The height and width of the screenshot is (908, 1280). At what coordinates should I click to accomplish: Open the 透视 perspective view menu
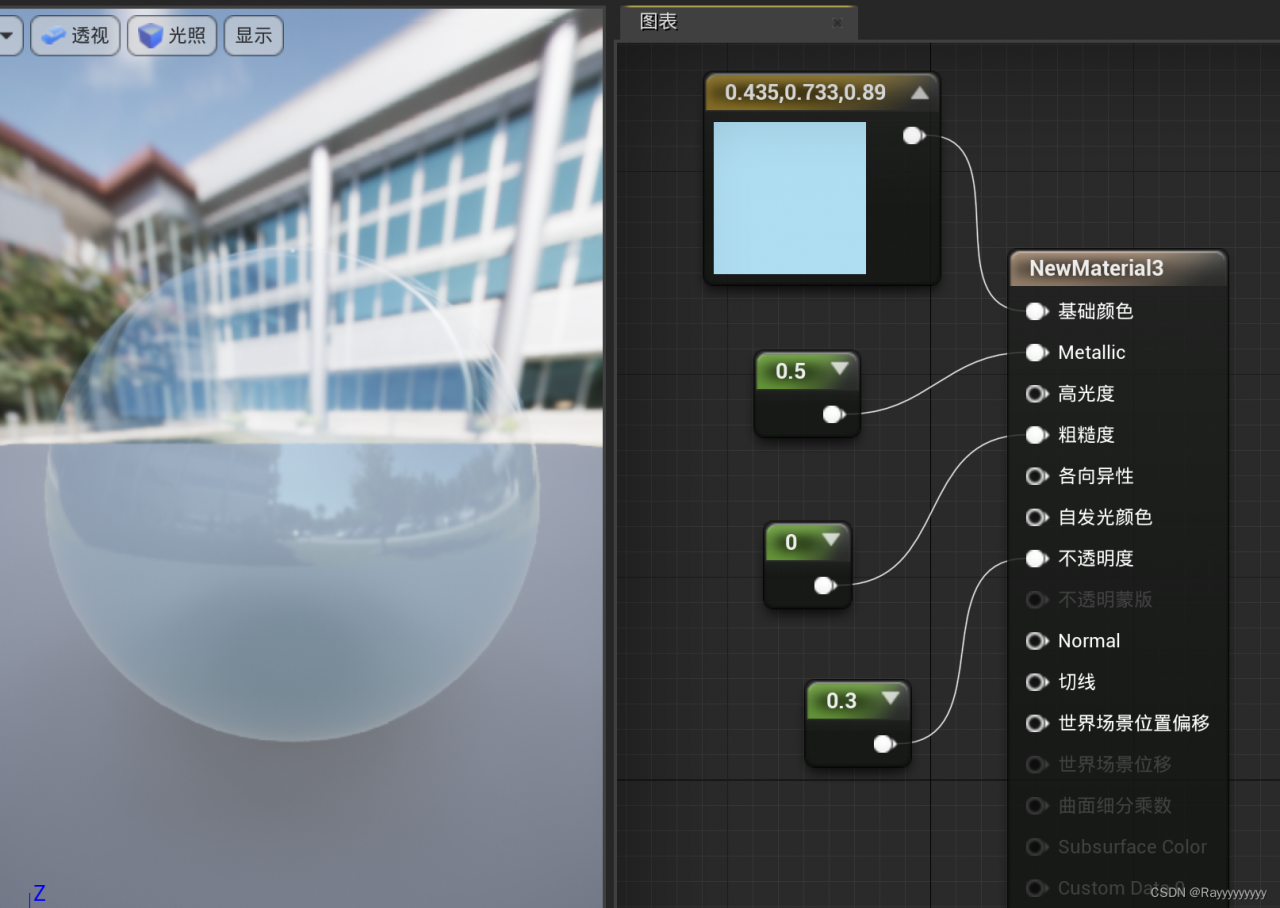pos(76,36)
